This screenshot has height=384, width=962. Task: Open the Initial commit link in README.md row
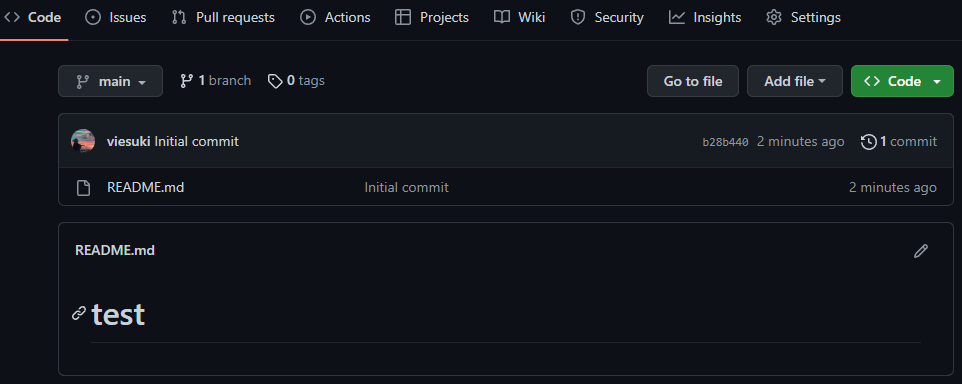coord(406,187)
